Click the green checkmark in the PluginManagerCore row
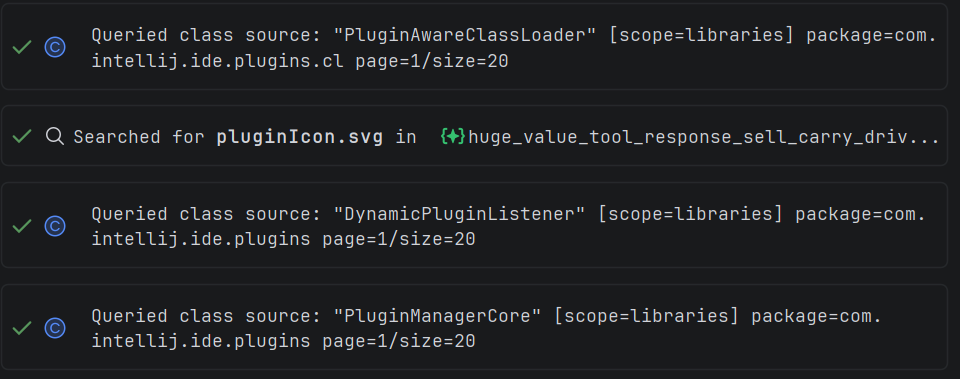Screen dimensions: 960x379 (x=22, y=328)
